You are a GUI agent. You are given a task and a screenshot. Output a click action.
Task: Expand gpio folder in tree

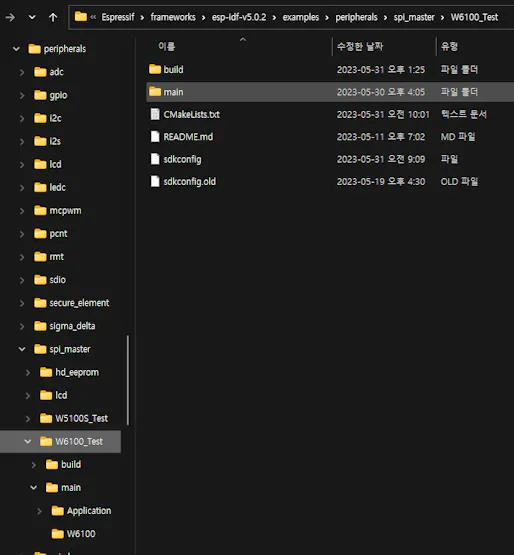click(22, 95)
